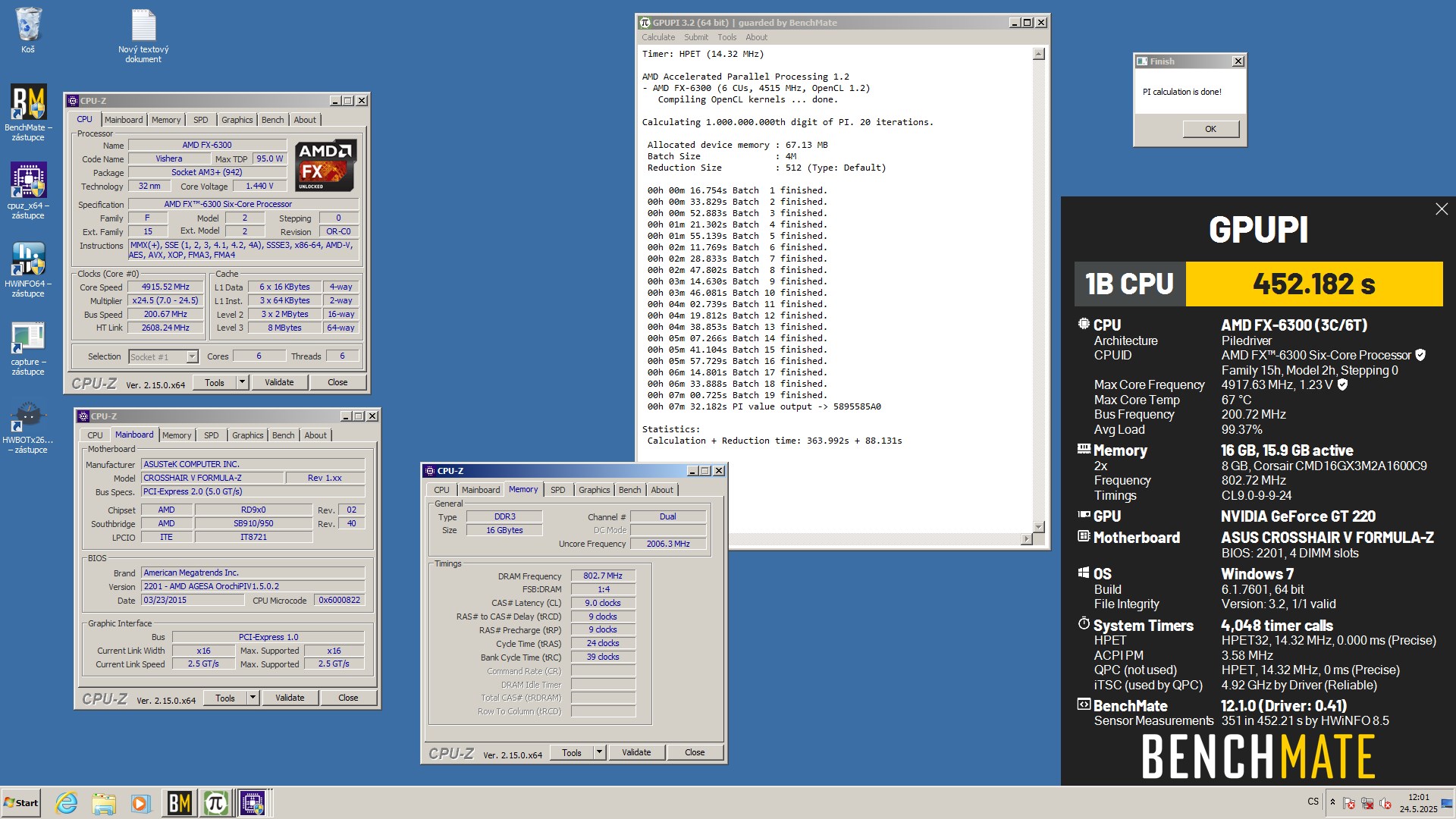
Task: Click the CS language indicator in tray
Action: (x=1313, y=802)
